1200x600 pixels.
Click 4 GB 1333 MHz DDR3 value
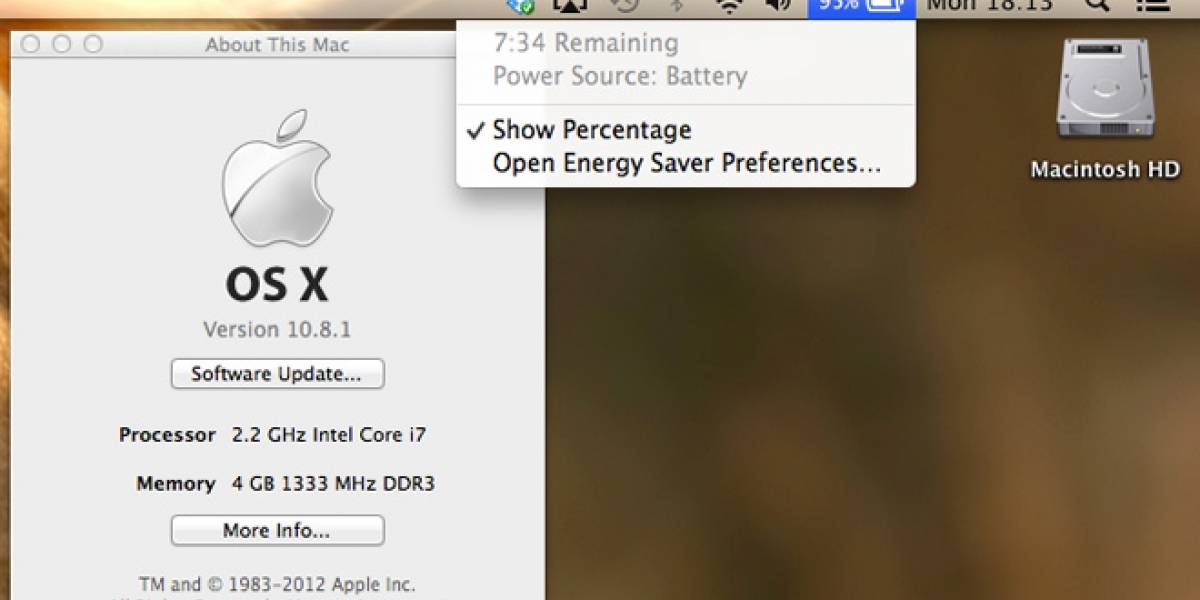(333, 484)
